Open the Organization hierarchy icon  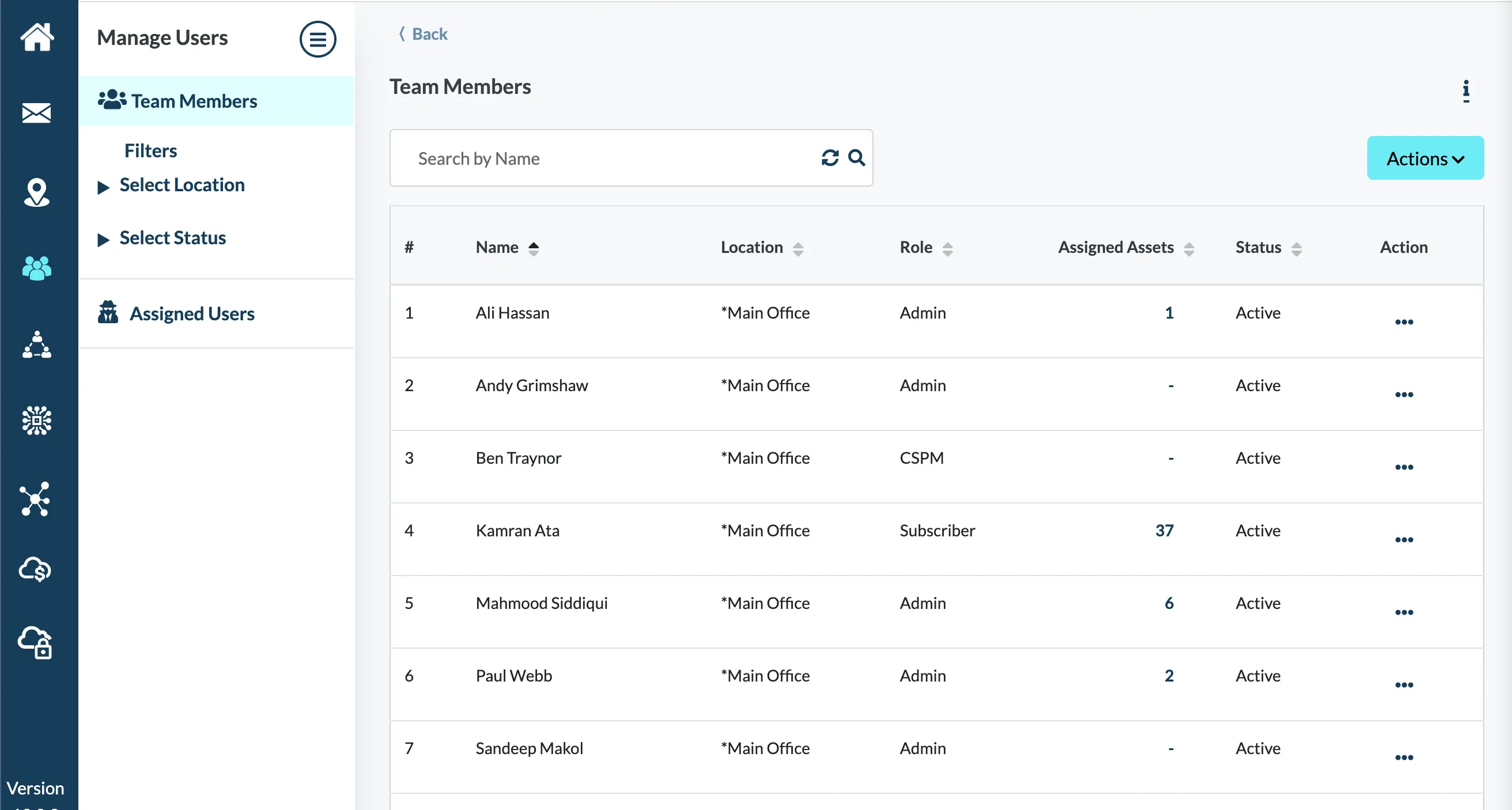pos(37,346)
